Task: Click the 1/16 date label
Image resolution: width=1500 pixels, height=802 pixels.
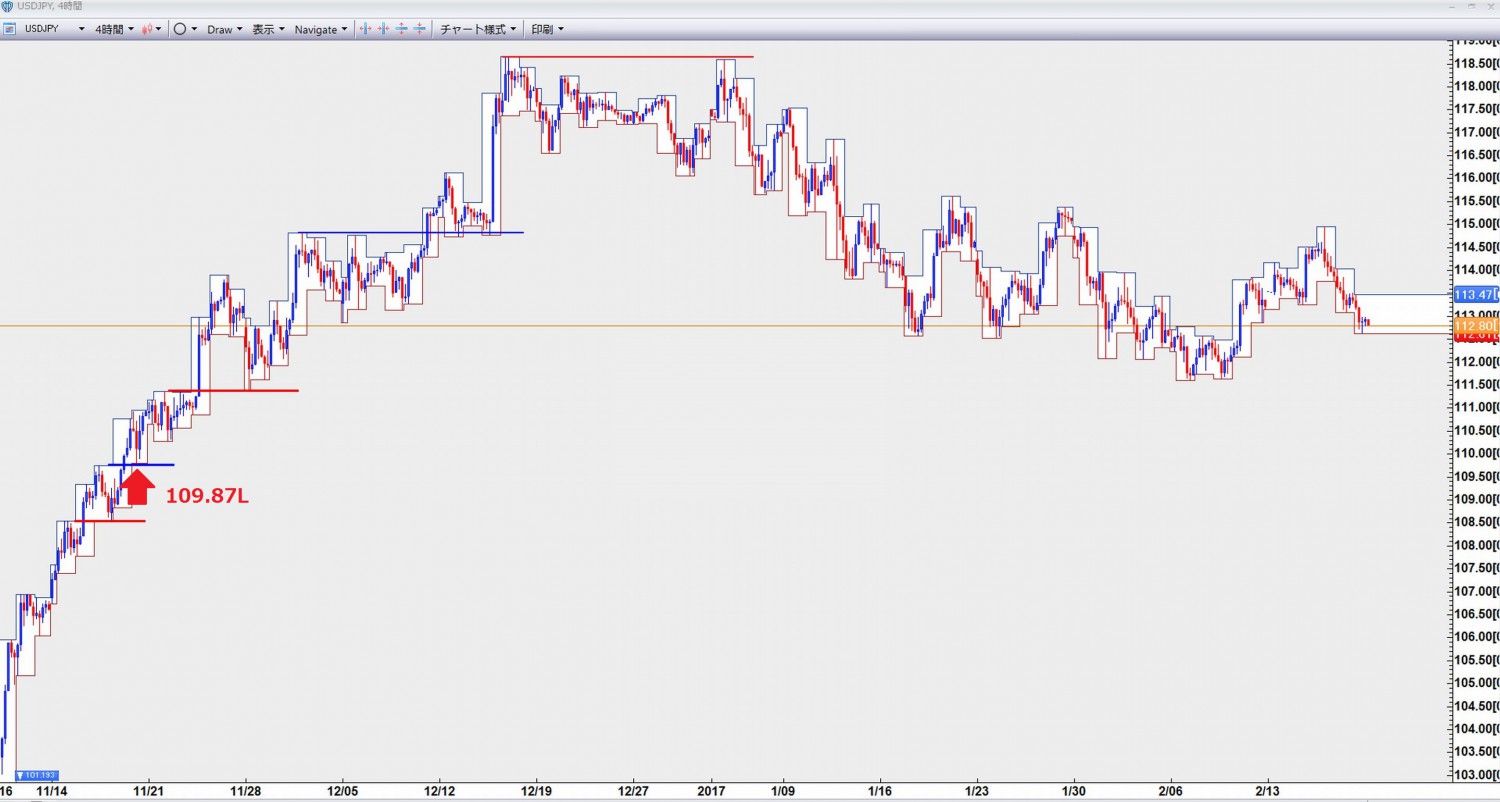Action: (x=880, y=790)
